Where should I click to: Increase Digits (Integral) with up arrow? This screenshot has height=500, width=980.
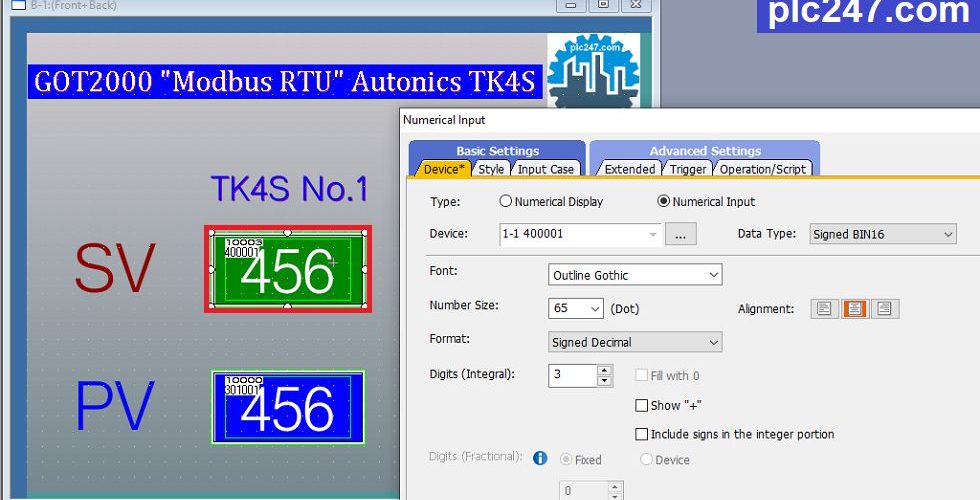tap(604, 370)
